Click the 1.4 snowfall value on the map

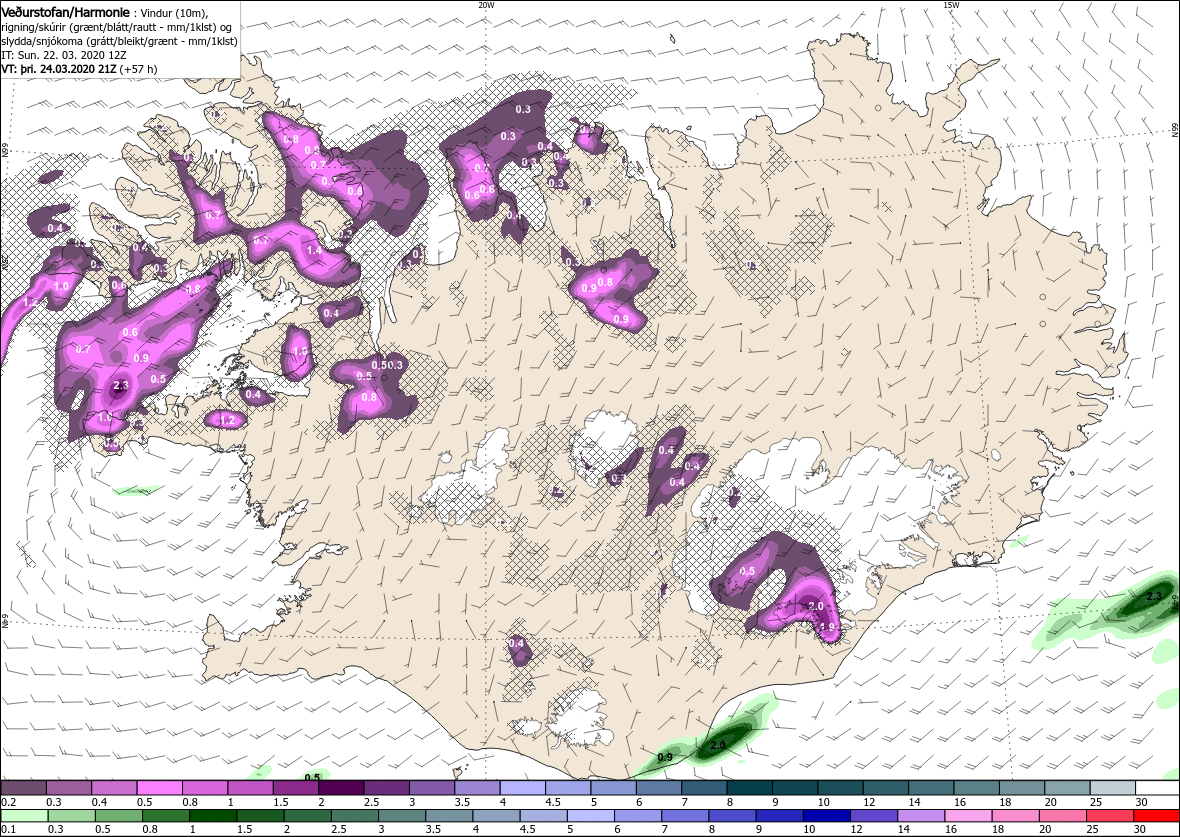click(x=315, y=250)
